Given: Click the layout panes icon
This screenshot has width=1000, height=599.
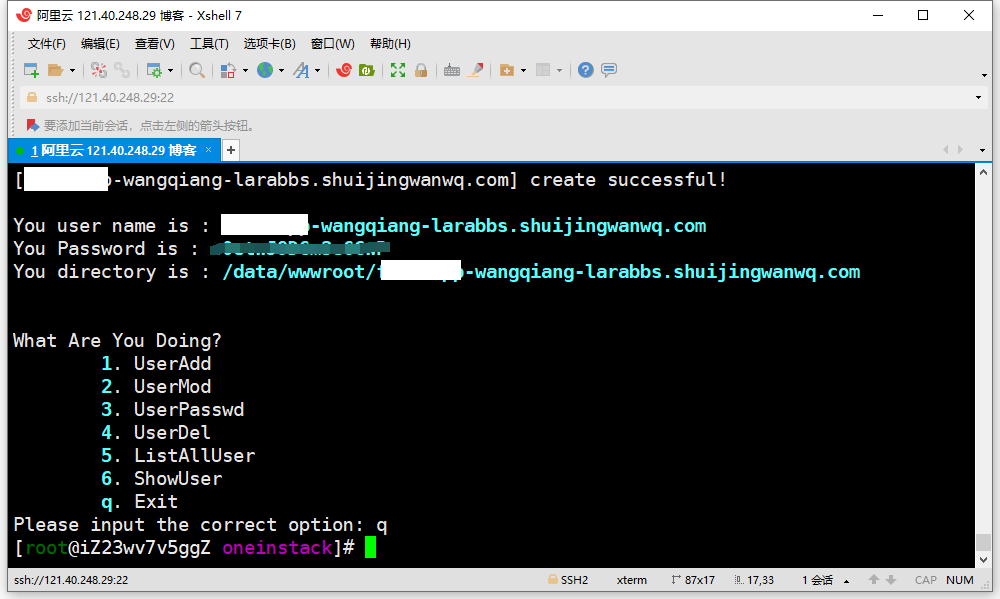Looking at the screenshot, I should click(x=543, y=70).
